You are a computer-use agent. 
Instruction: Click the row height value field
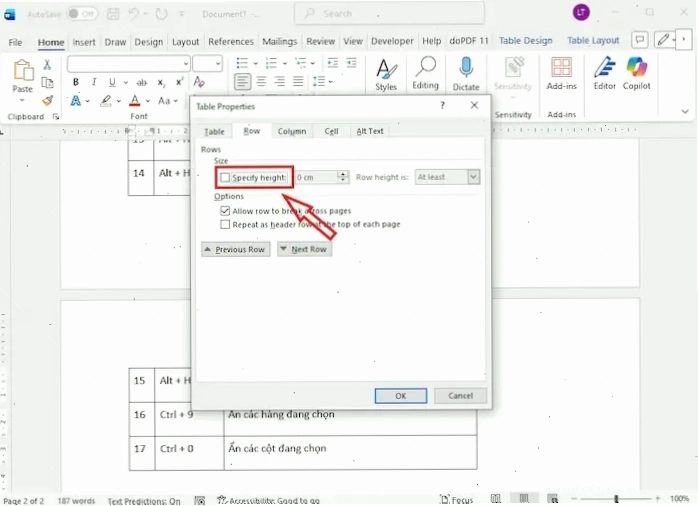coord(316,177)
